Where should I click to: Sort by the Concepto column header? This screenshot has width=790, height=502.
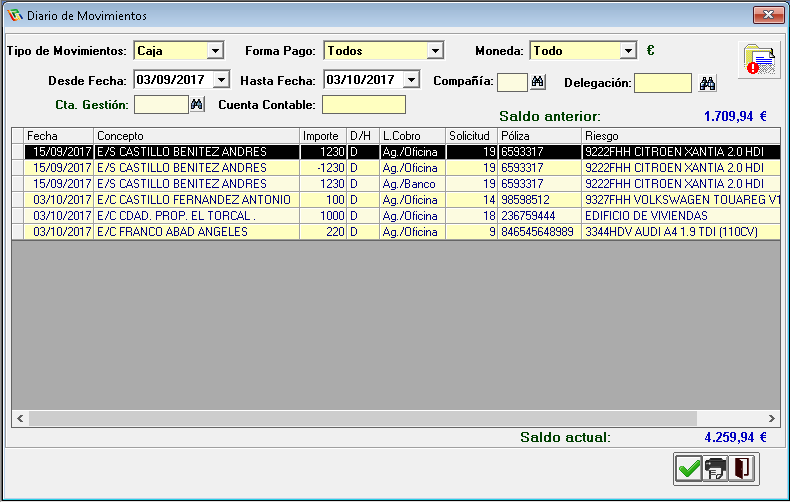point(196,136)
